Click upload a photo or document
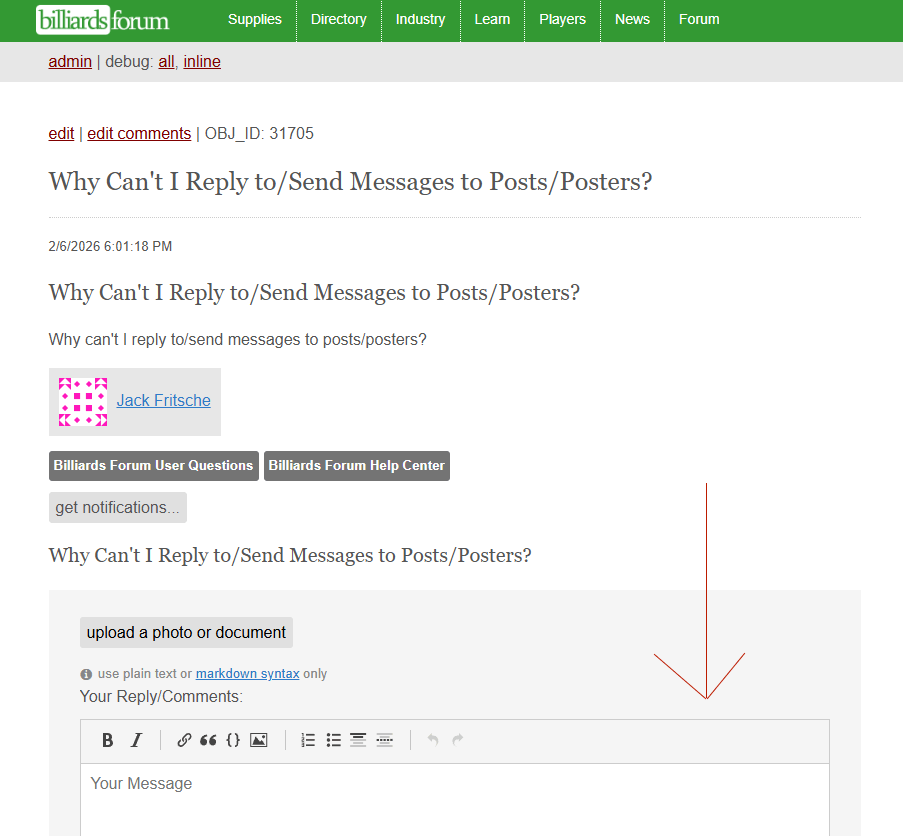This screenshot has width=903, height=836. pos(186,632)
